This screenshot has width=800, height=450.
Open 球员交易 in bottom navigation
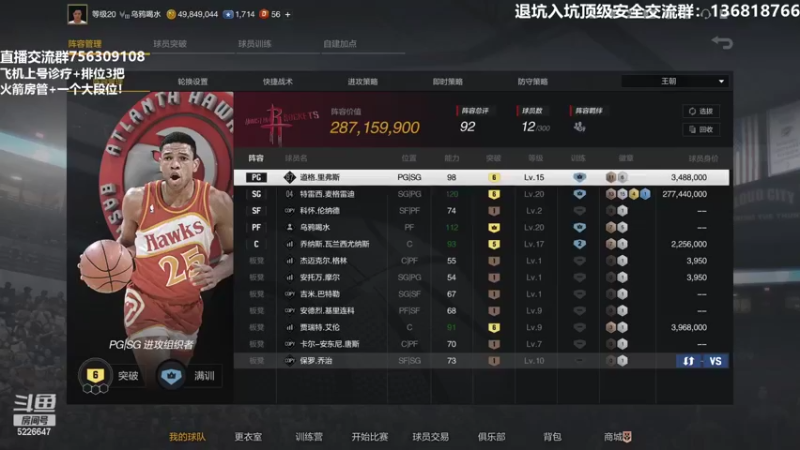[431, 437]
